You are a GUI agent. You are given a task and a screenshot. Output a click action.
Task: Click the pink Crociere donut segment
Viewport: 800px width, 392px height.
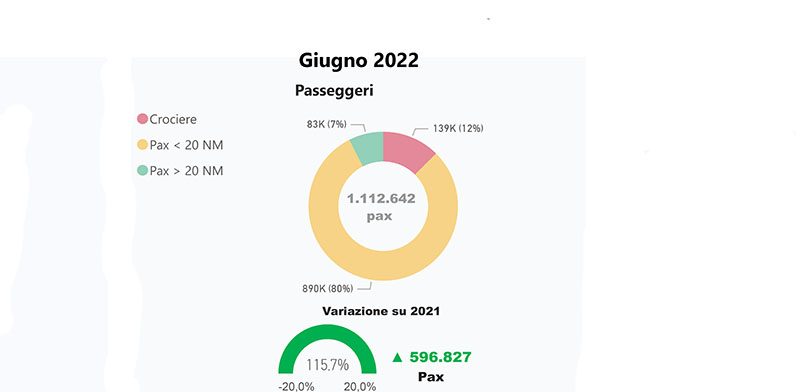click(x=407, y=150)
